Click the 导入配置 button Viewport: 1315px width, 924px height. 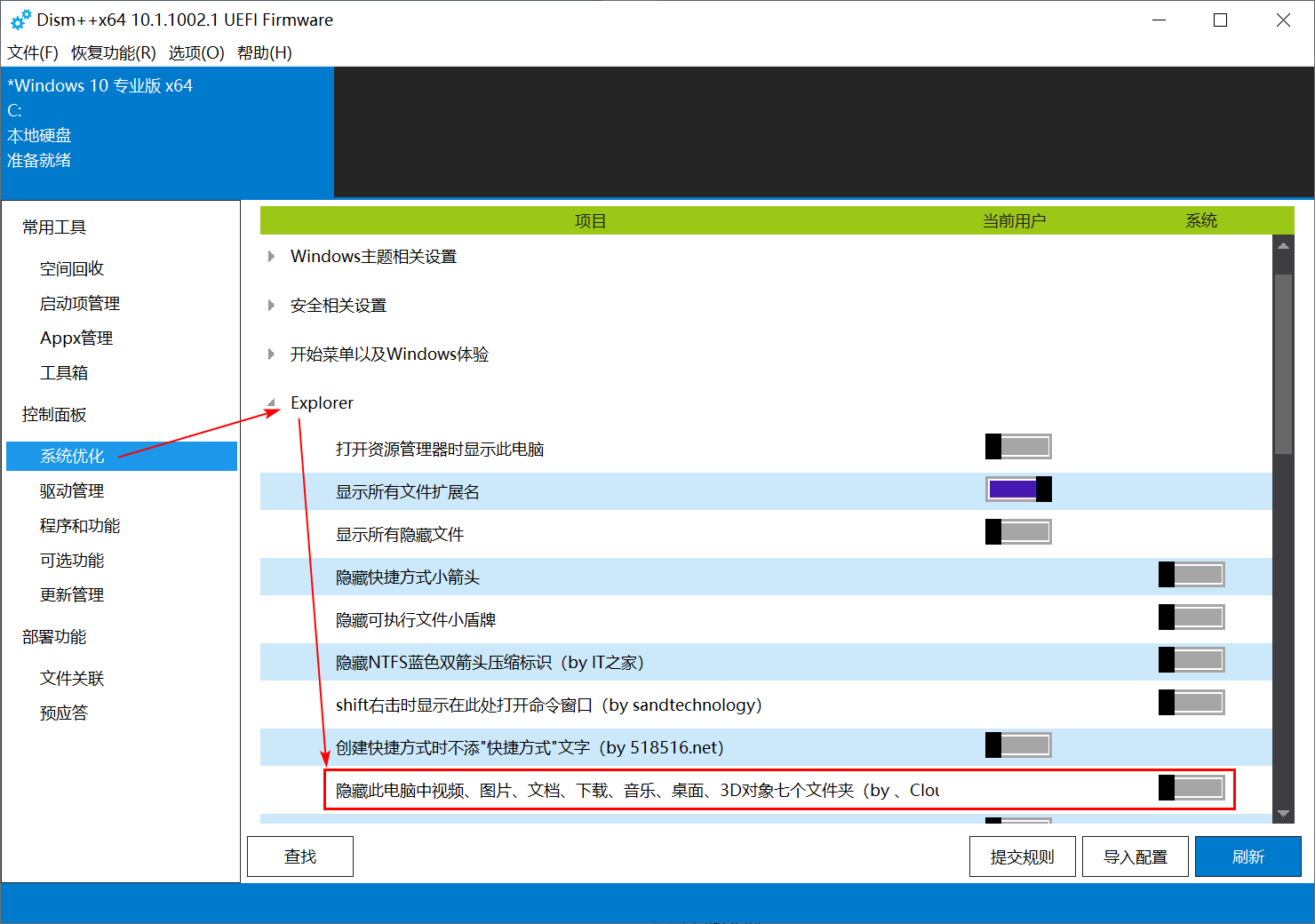pos(1136,856)
